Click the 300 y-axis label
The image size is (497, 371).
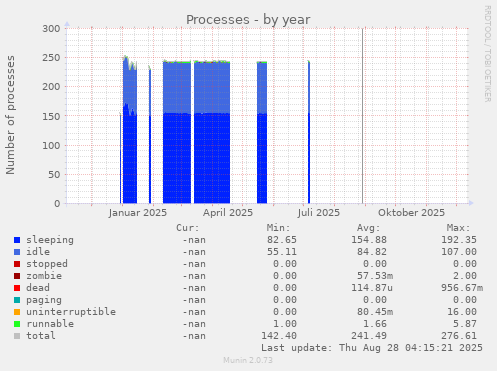(x=51, y=29)
